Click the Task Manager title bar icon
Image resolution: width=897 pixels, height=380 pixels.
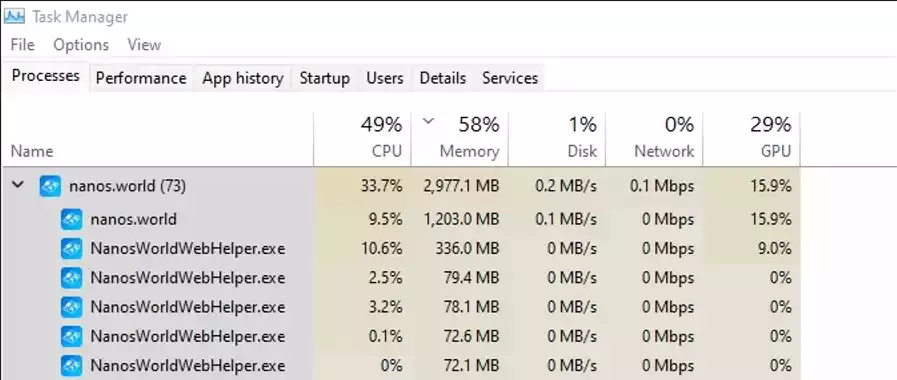pyautogui.click(x=14, y=17)
